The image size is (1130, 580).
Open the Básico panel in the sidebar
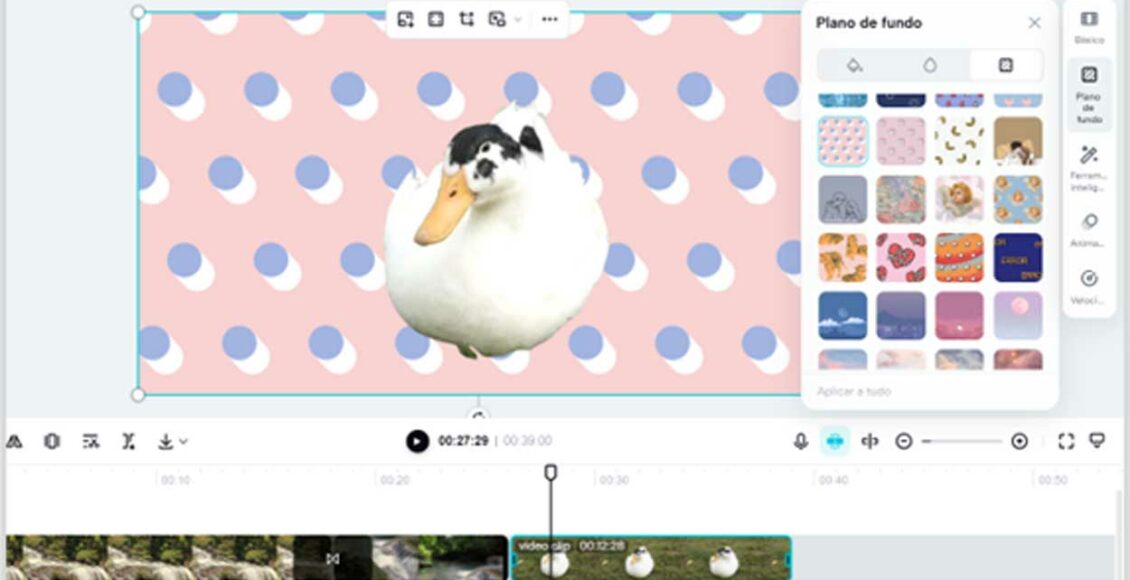tap(1088, 27)
